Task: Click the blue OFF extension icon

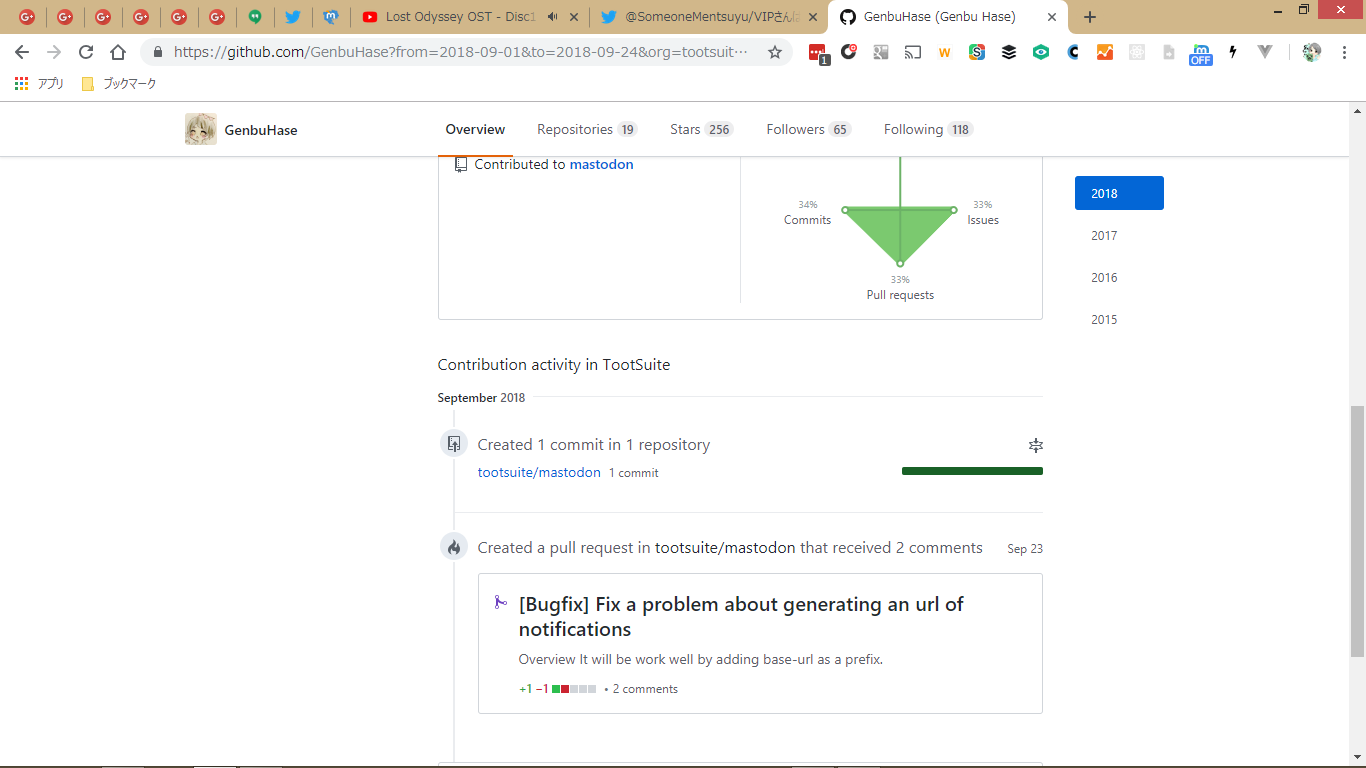Action: 1200,54
